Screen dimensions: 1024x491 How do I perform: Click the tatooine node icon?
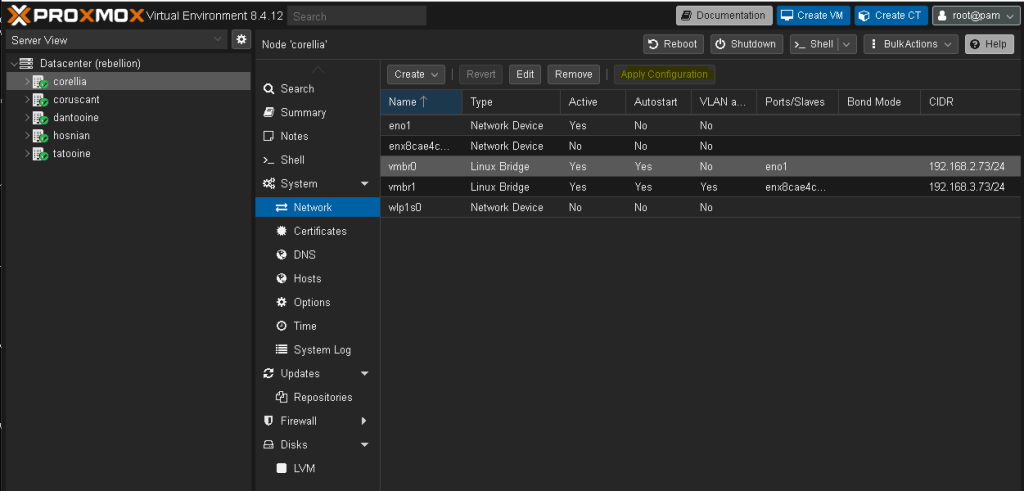pyautogui.click(x=41, y=153)
